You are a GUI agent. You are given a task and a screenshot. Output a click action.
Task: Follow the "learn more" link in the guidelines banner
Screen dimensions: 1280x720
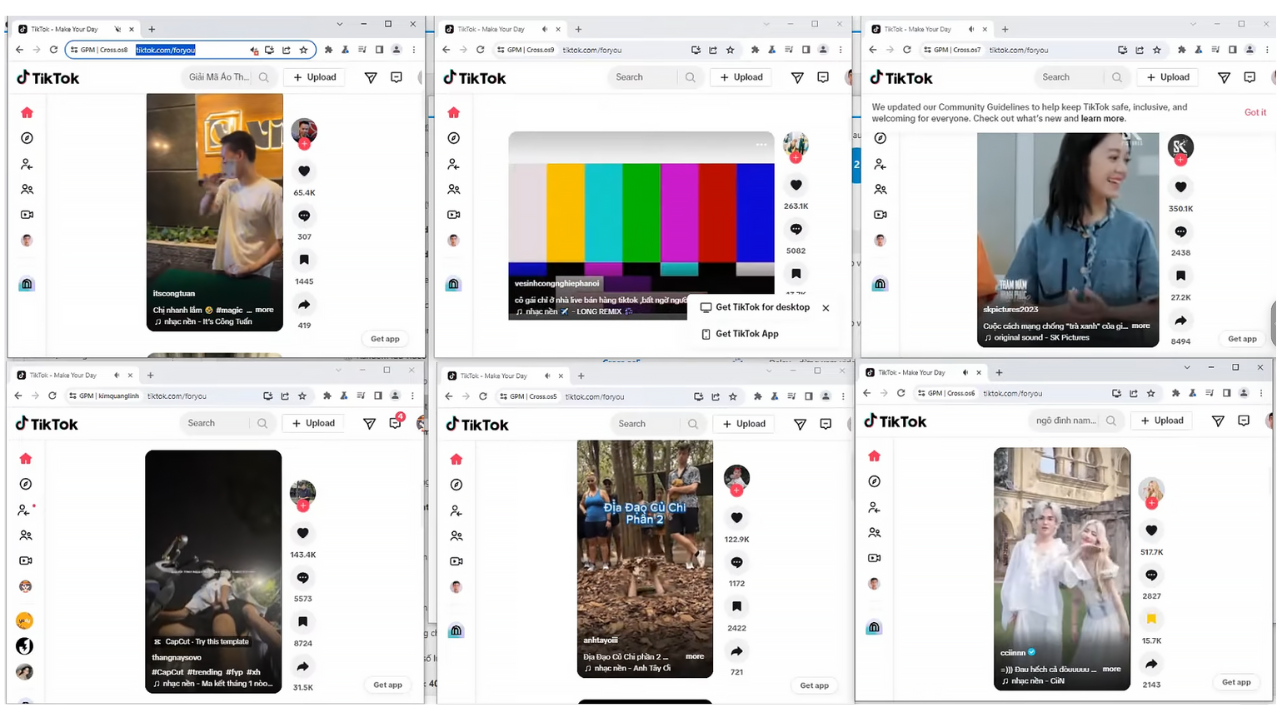1102,118
